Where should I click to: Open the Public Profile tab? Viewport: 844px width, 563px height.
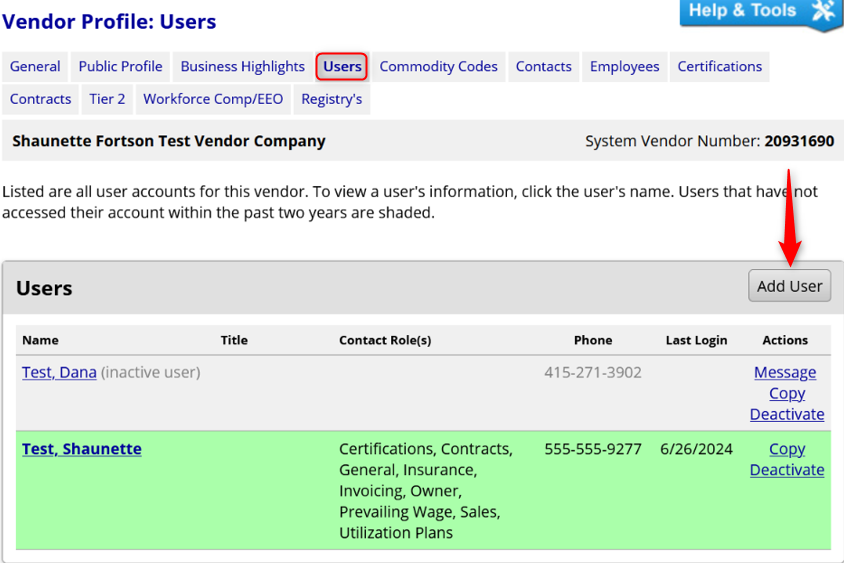tap(120, 67)
